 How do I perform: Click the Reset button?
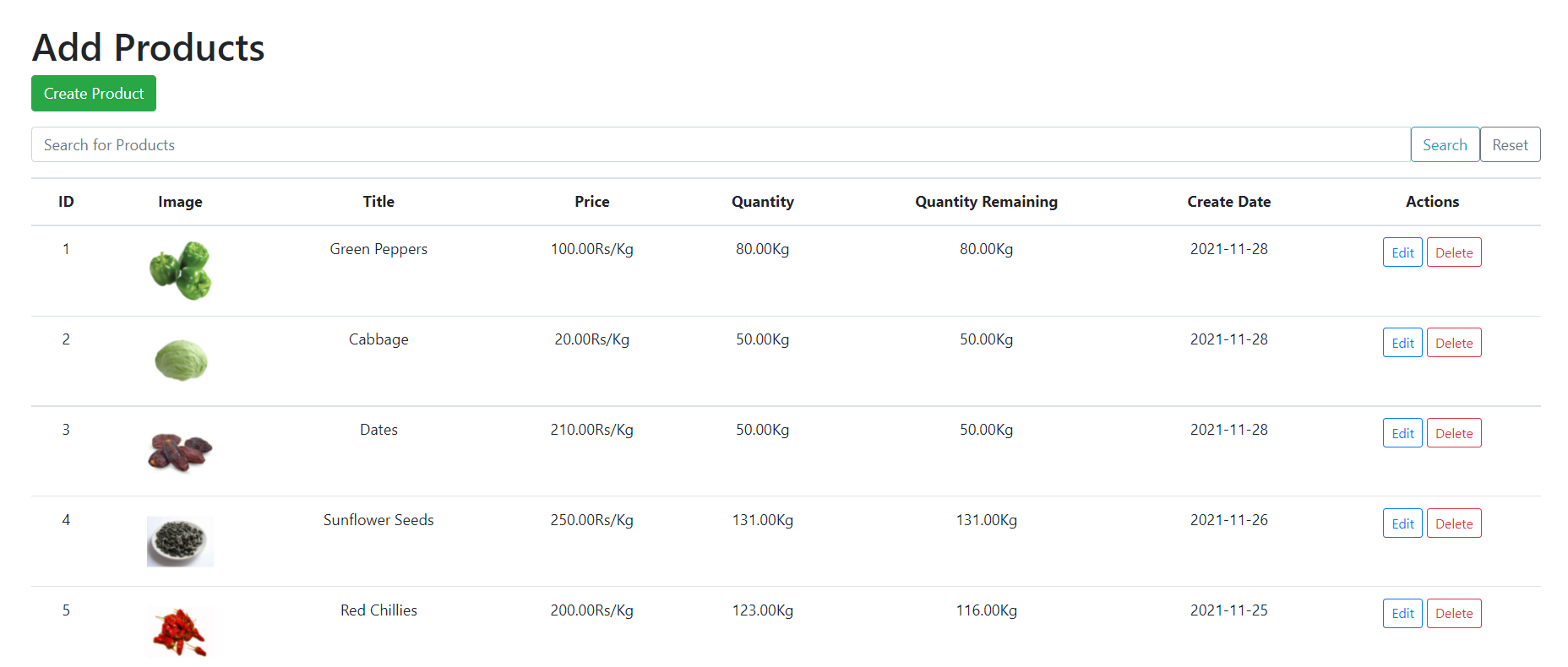pyautogui.click(x=1510, y=144)
